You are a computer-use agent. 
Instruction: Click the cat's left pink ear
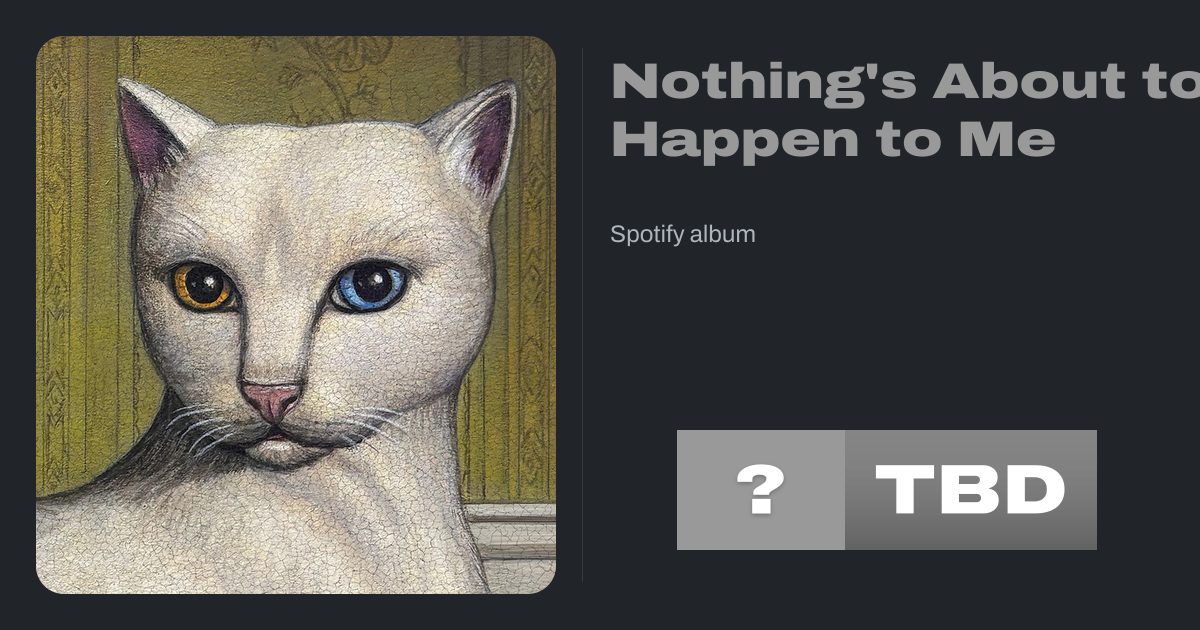tap(150, 133)
